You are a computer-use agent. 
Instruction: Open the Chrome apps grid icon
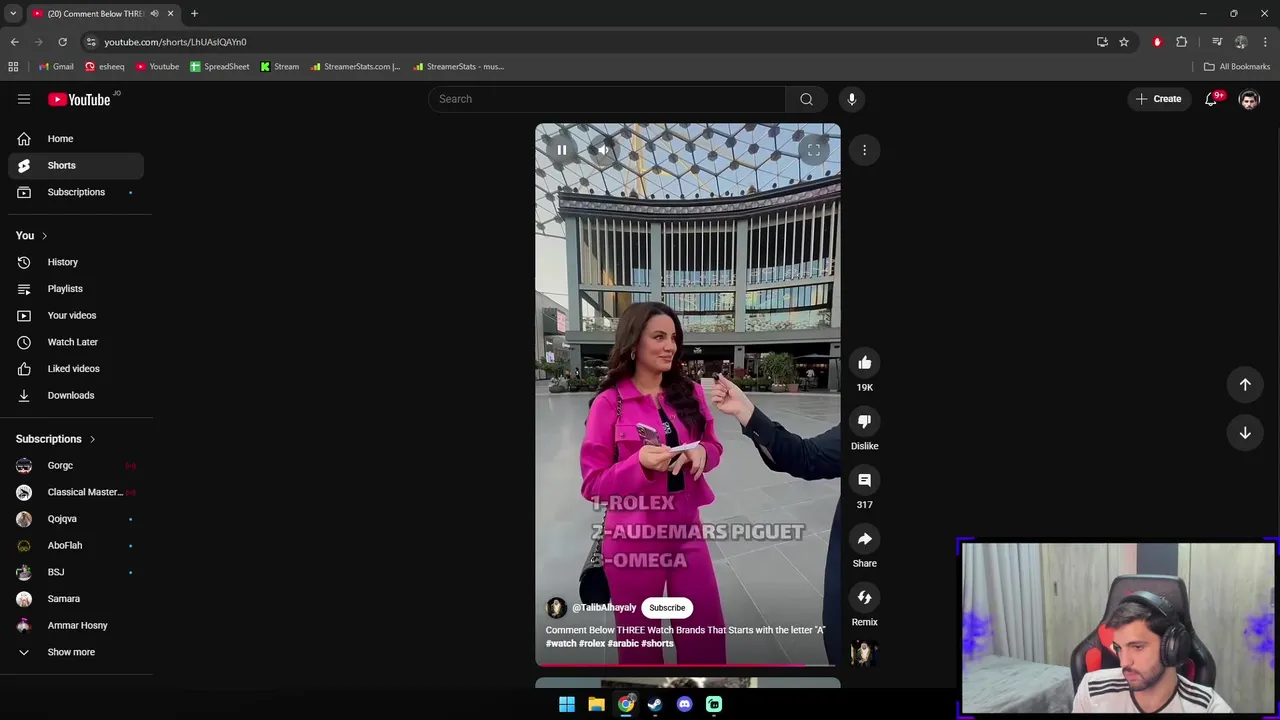[x=13, y=67]
